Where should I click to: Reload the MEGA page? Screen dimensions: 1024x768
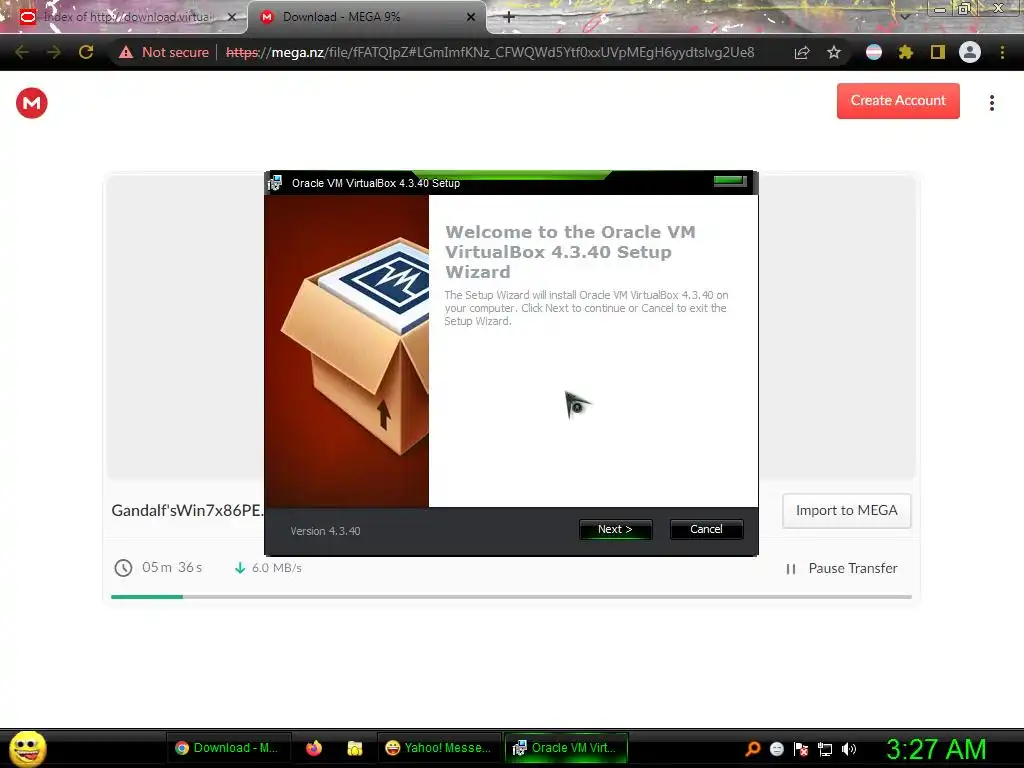(86, 52)
